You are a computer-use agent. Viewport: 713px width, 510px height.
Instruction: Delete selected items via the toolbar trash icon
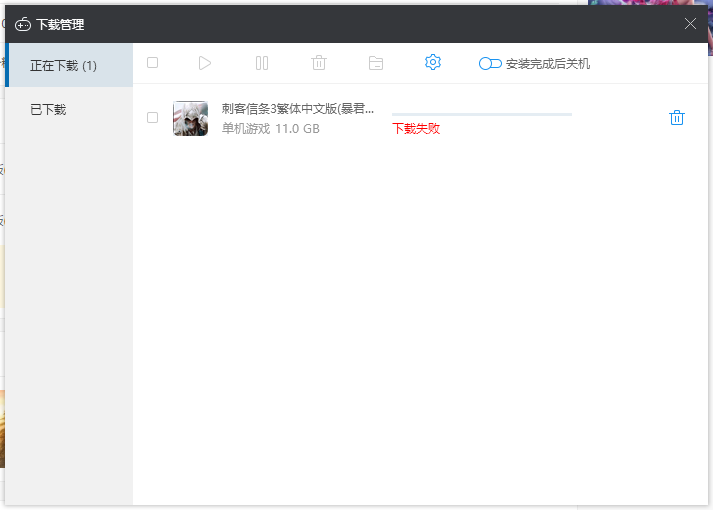click(x=319, y=63)
